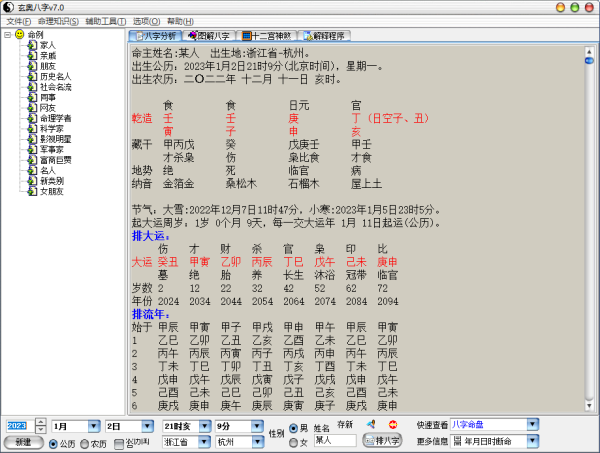This screenshot has height=453, width=600.
Task: Click the red save icon under 存新
Action: coord(393,425)
